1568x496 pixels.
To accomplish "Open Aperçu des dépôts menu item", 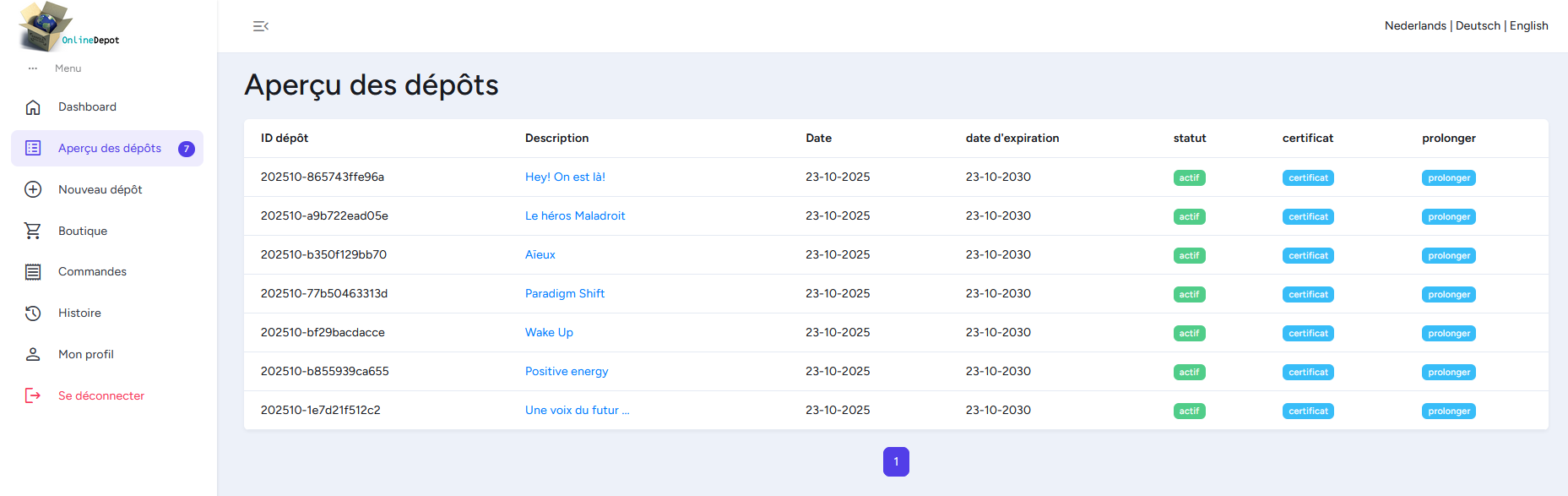I will (x=109, y=149).
